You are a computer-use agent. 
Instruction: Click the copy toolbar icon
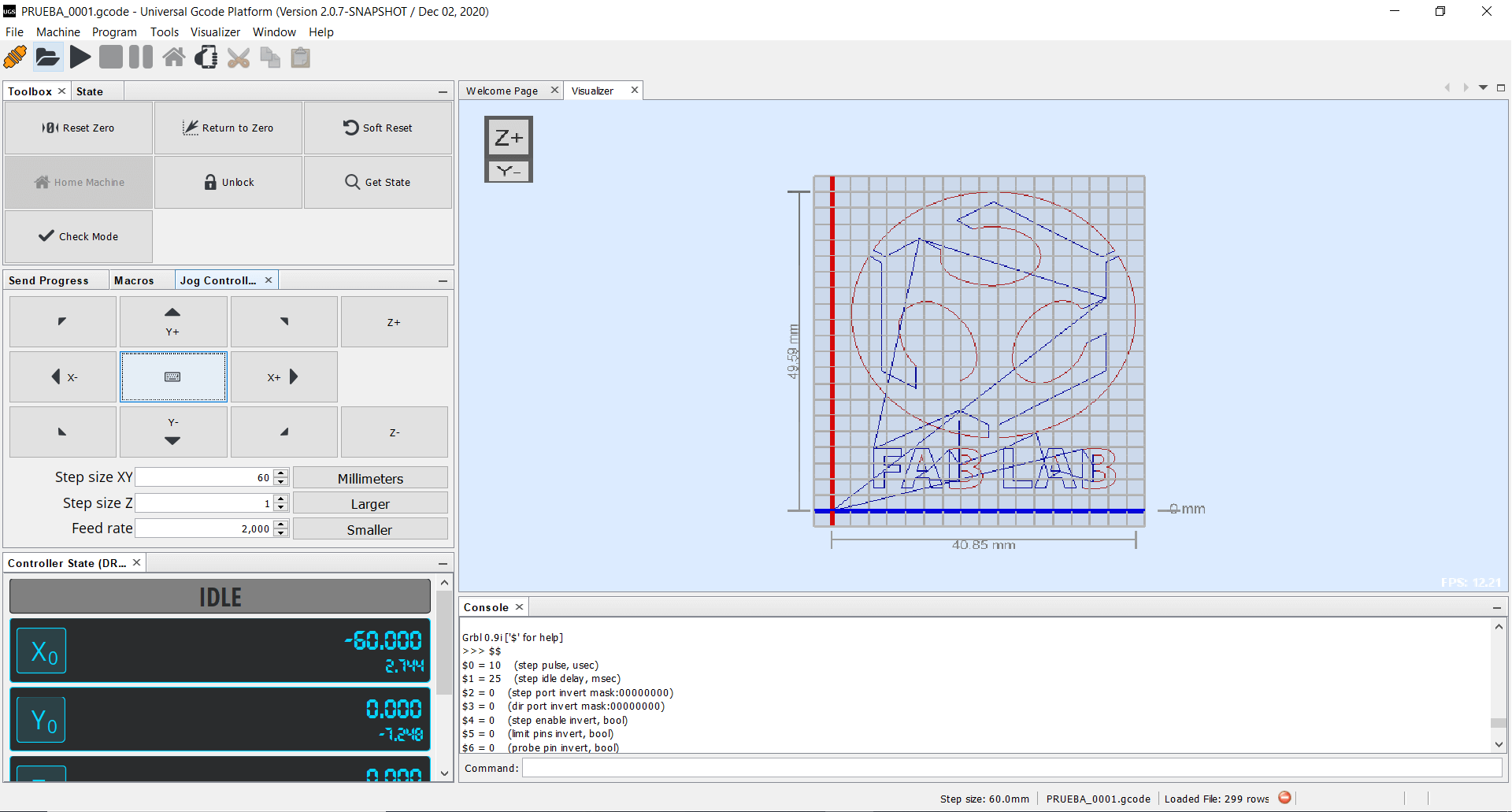click(270, 57)
